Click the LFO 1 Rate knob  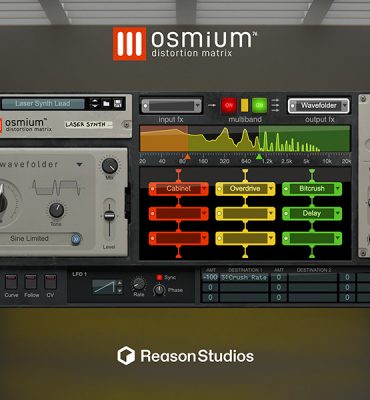[x=139, y=284]
